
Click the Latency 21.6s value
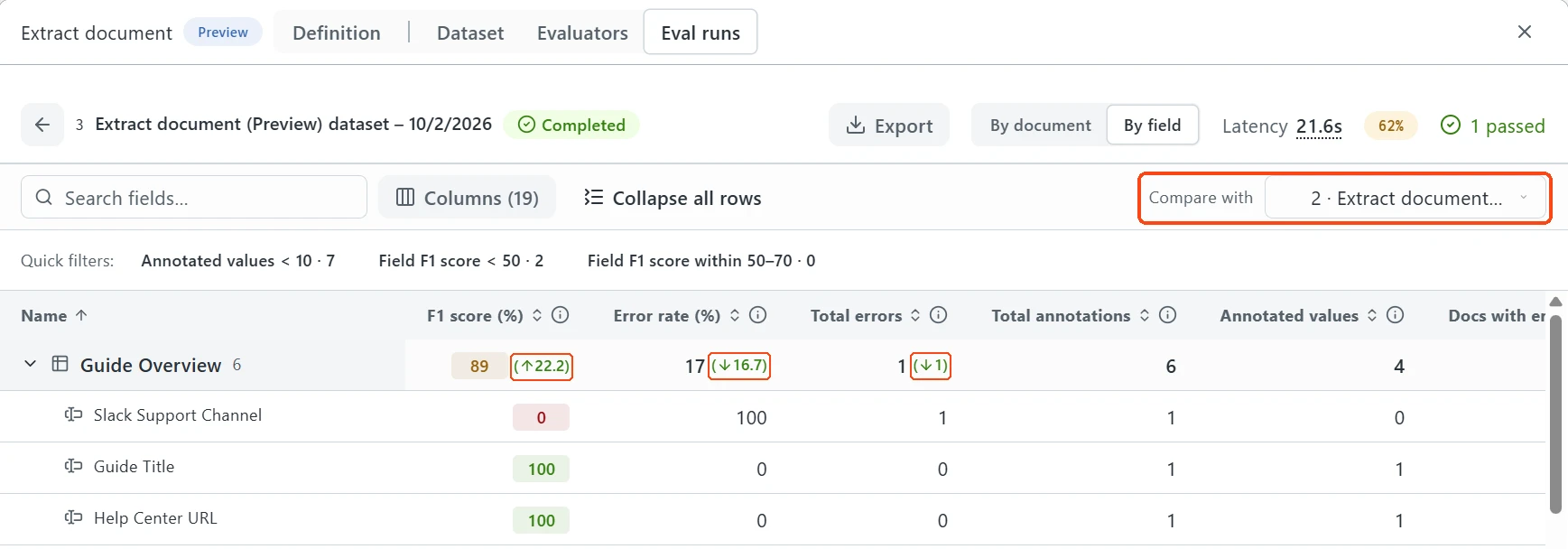(x=1319, y=126)
